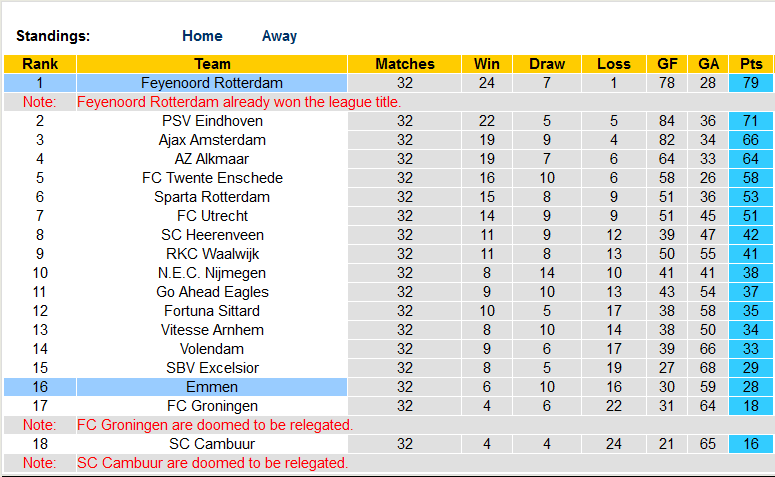
Task: Open Ajax Amsterdam team page
Action: (x=212, y=140)
